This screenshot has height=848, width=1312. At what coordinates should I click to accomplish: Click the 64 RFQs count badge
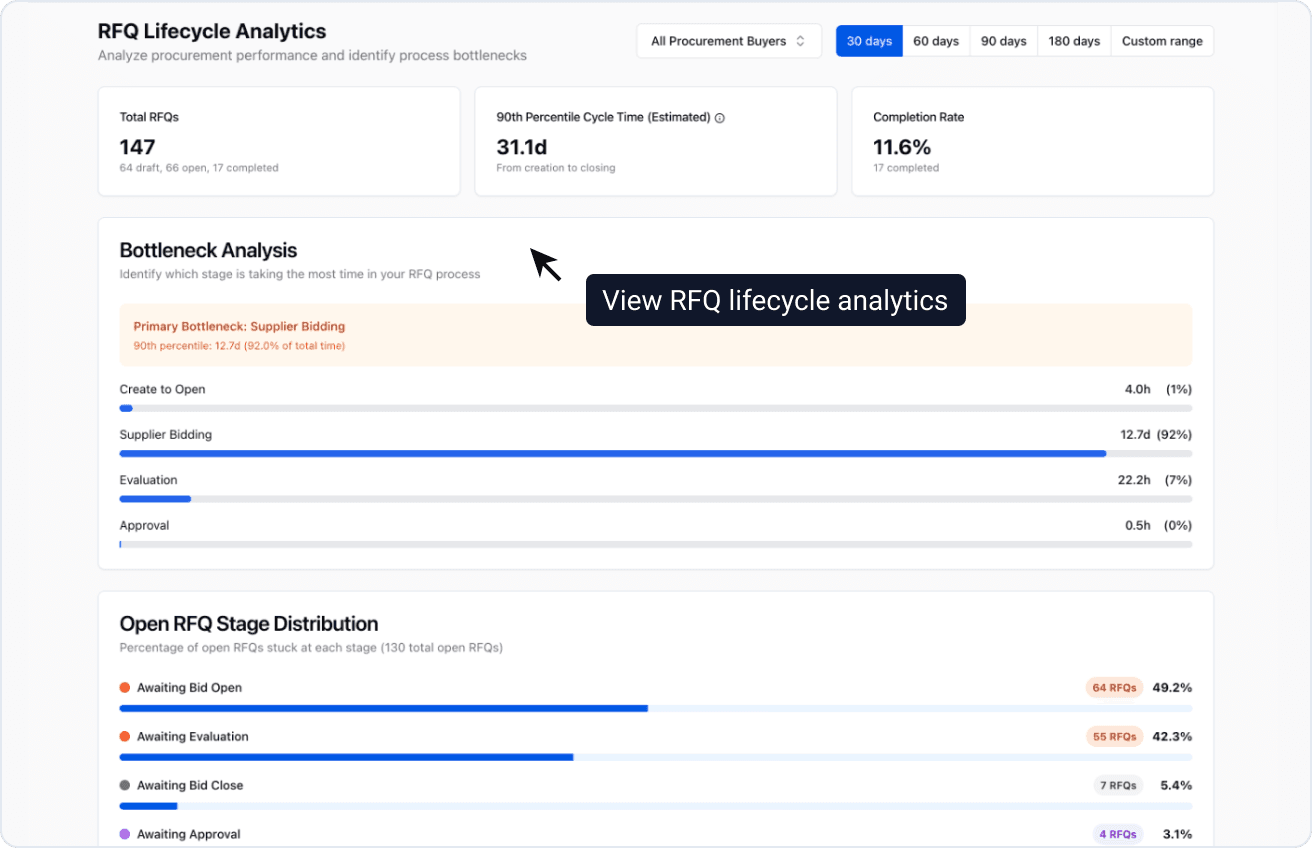tap(1114, 687)
